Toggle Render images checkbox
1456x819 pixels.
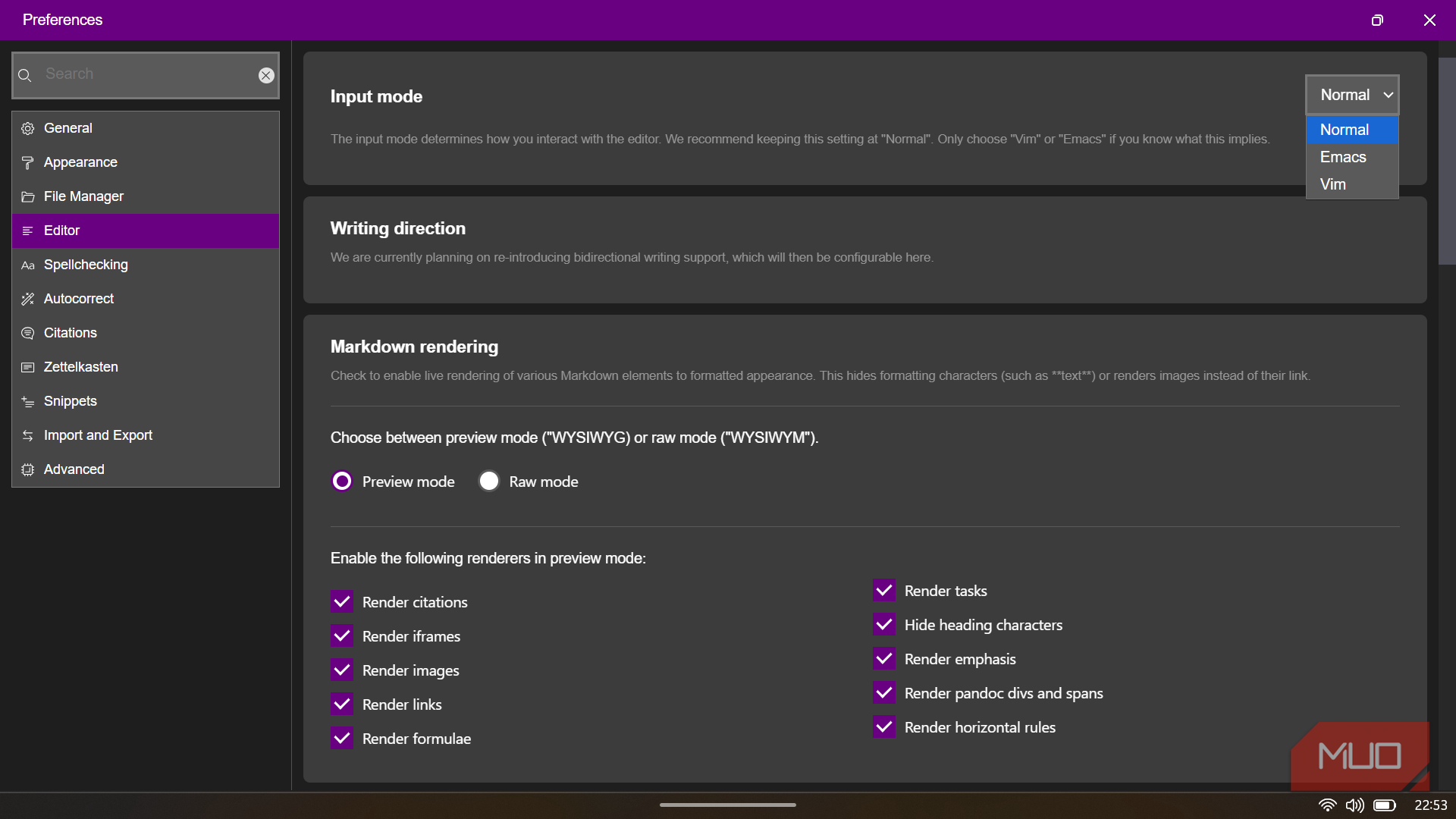click(342, 670)
